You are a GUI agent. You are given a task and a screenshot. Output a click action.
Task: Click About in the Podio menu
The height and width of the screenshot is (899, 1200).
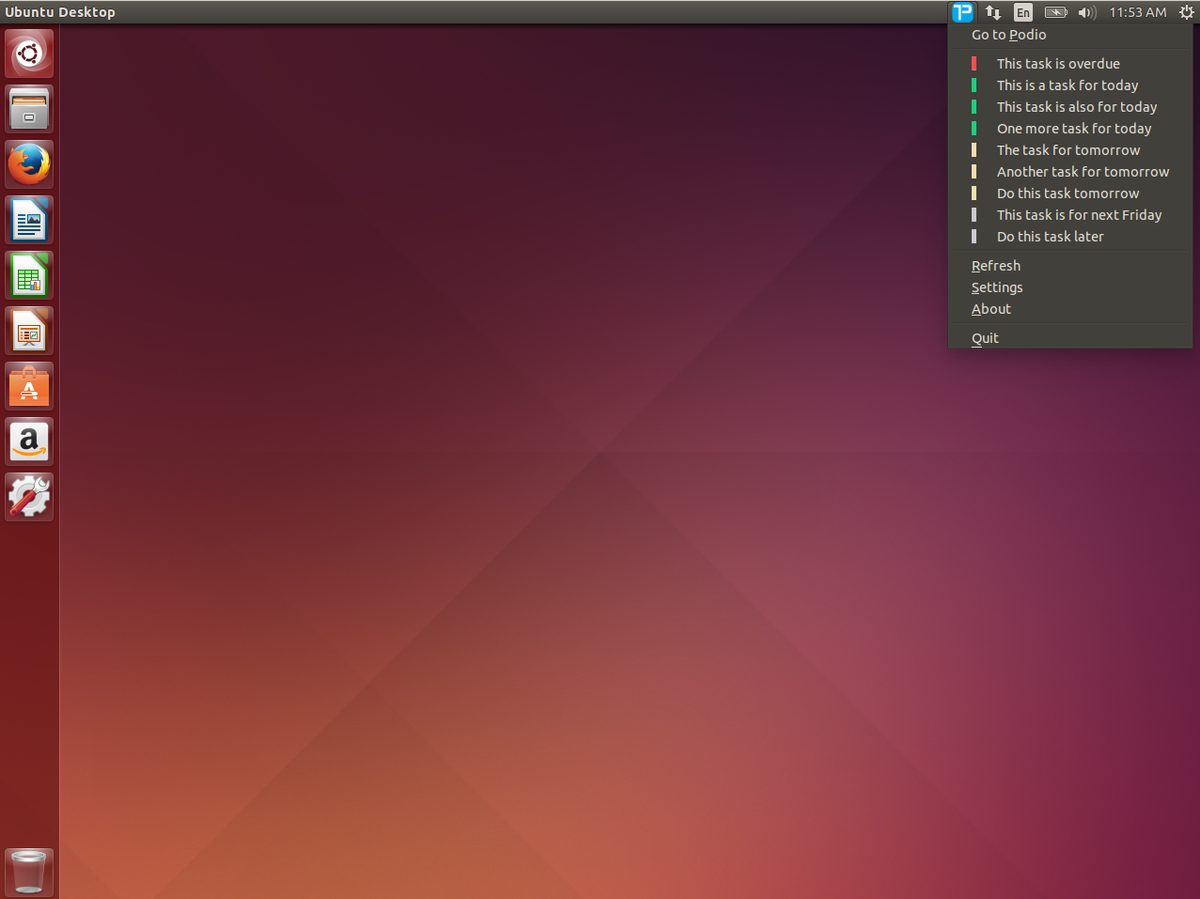pos(991,309)
